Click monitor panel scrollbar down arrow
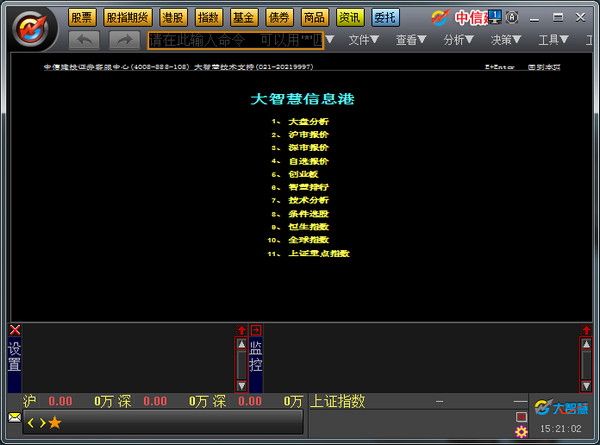 click(586, 386)
